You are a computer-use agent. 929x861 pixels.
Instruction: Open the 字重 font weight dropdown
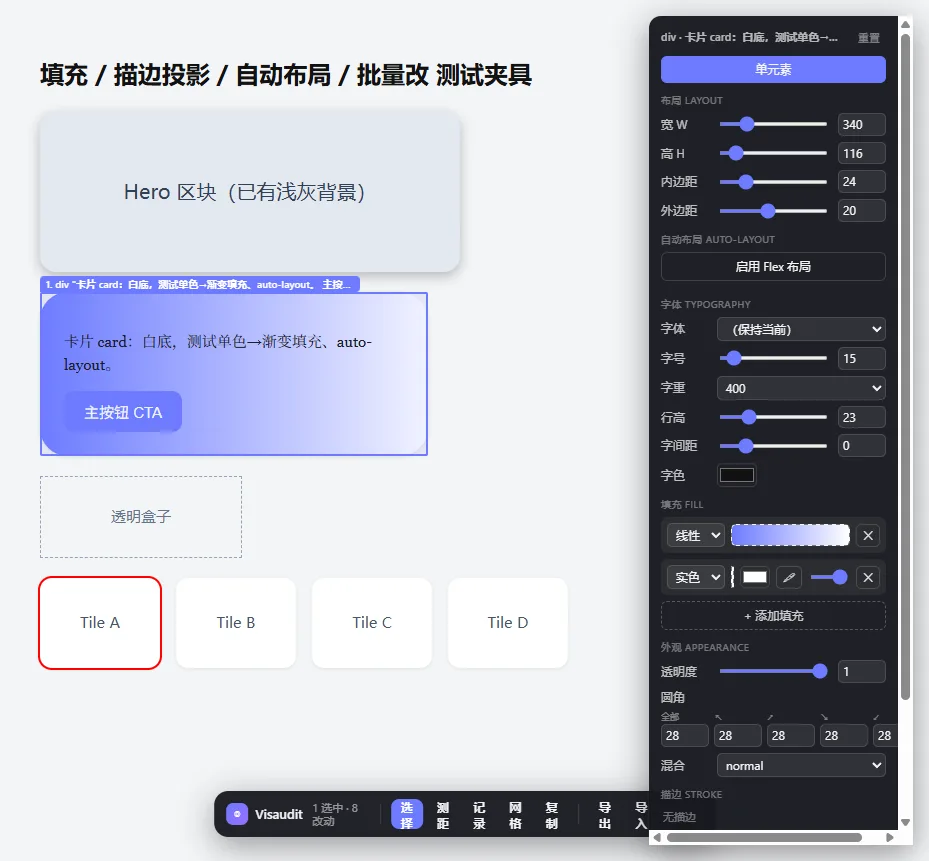(801, 388)
